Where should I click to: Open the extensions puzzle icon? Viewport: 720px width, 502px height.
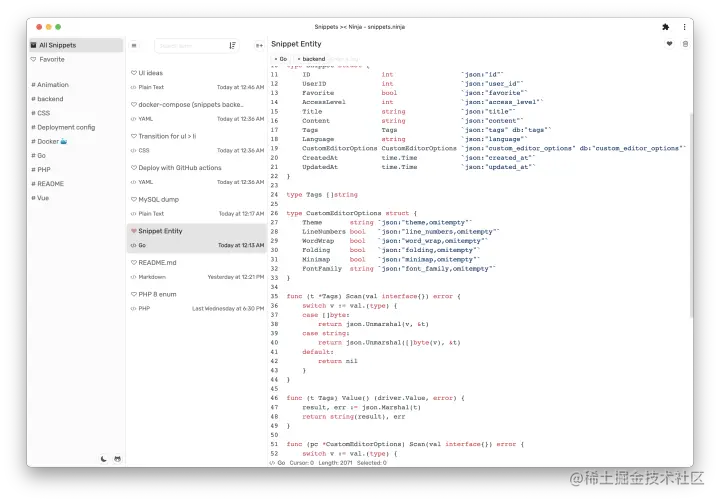tap(665, 27)
